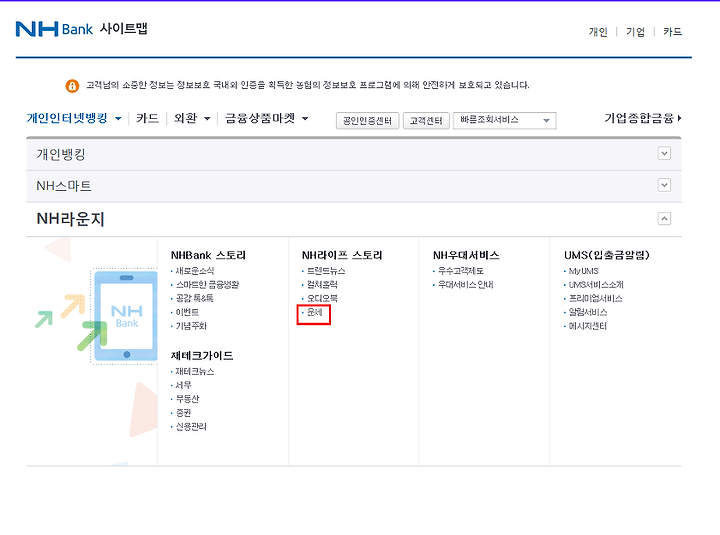Open the 컬쳐홀릭 link
Image resolution: width=720 pixels, height=535 pixels.
pyautogui.click(x=322, y=285)
